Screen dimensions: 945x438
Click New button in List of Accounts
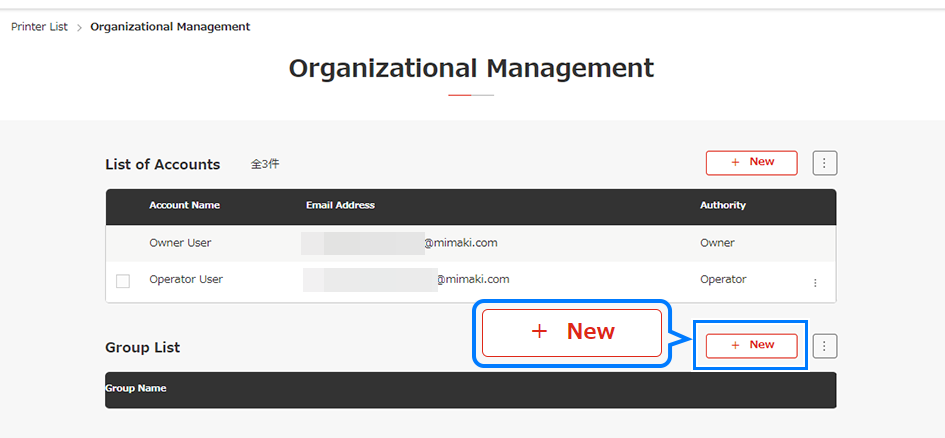tap(751, 163)
